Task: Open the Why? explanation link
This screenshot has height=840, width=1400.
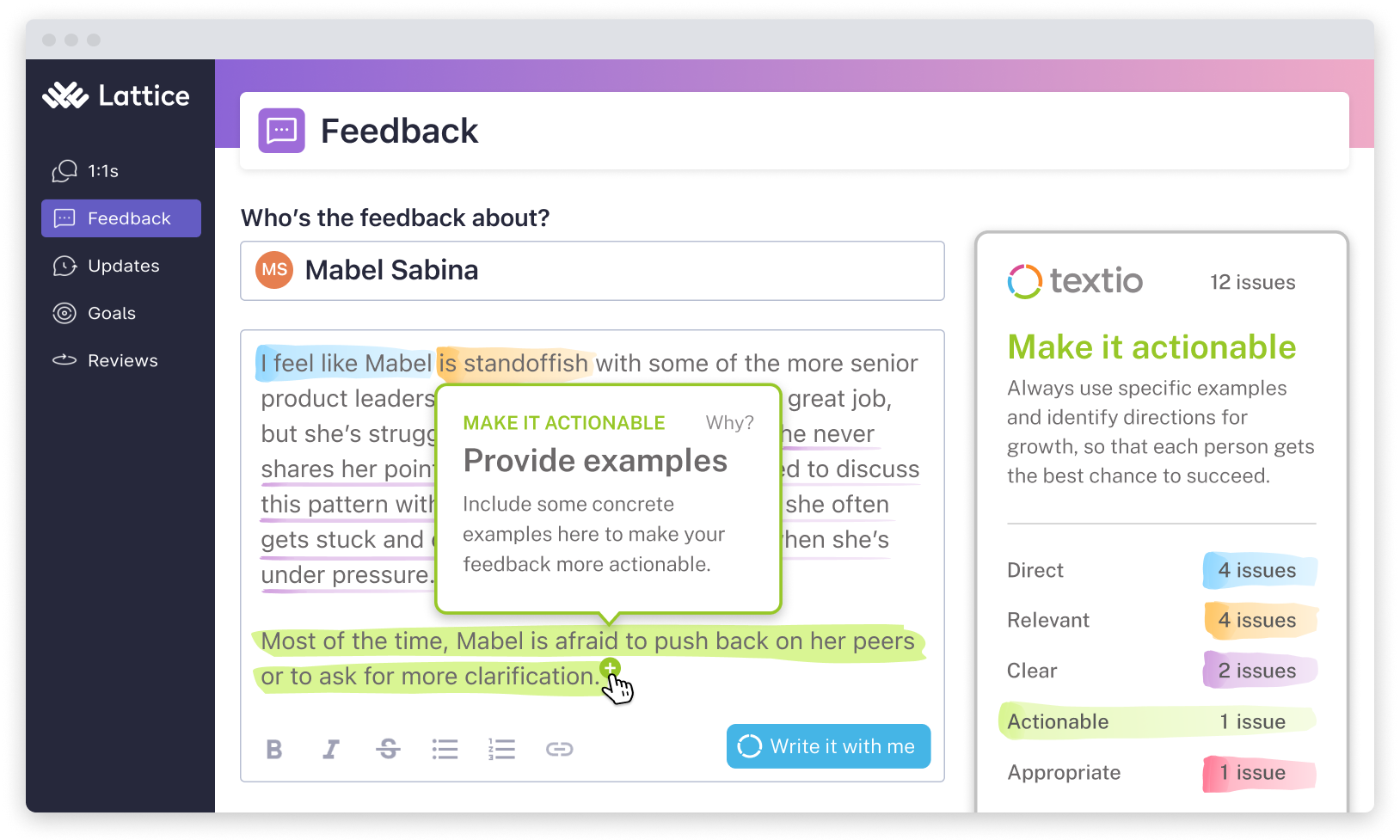Action: click(x=730, y=423)
